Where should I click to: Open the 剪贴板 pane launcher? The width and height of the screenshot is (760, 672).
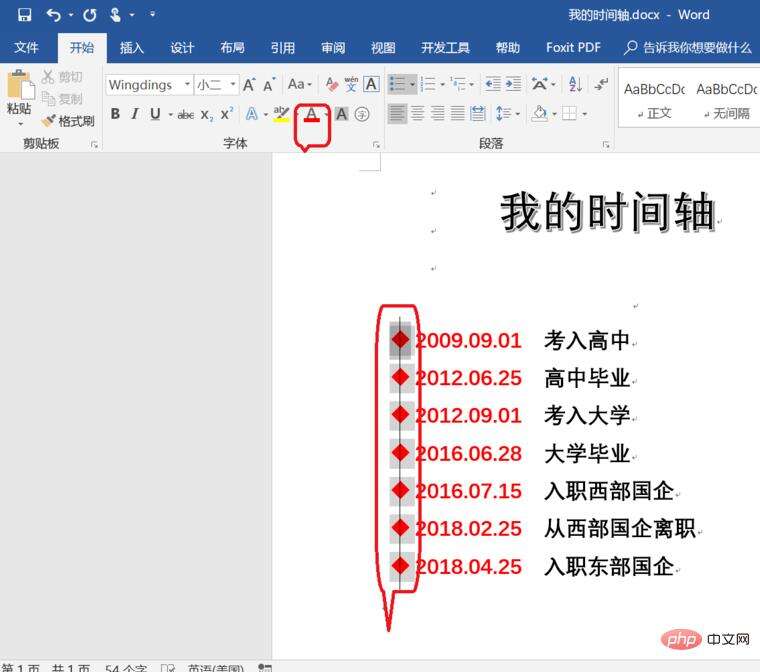point(94,144)
